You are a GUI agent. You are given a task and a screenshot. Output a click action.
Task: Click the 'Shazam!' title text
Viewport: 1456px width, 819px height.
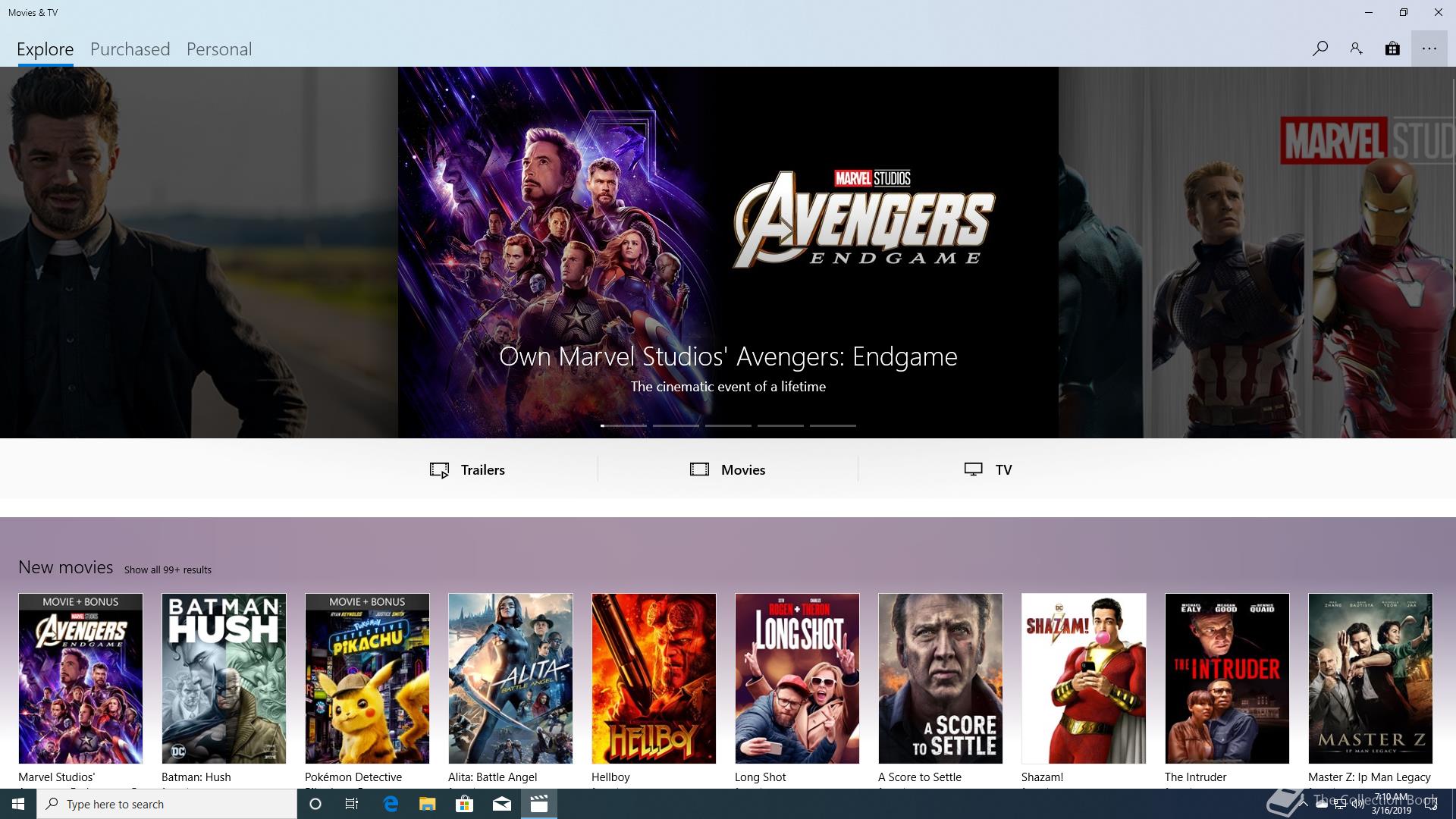(x=1042, y=777)
